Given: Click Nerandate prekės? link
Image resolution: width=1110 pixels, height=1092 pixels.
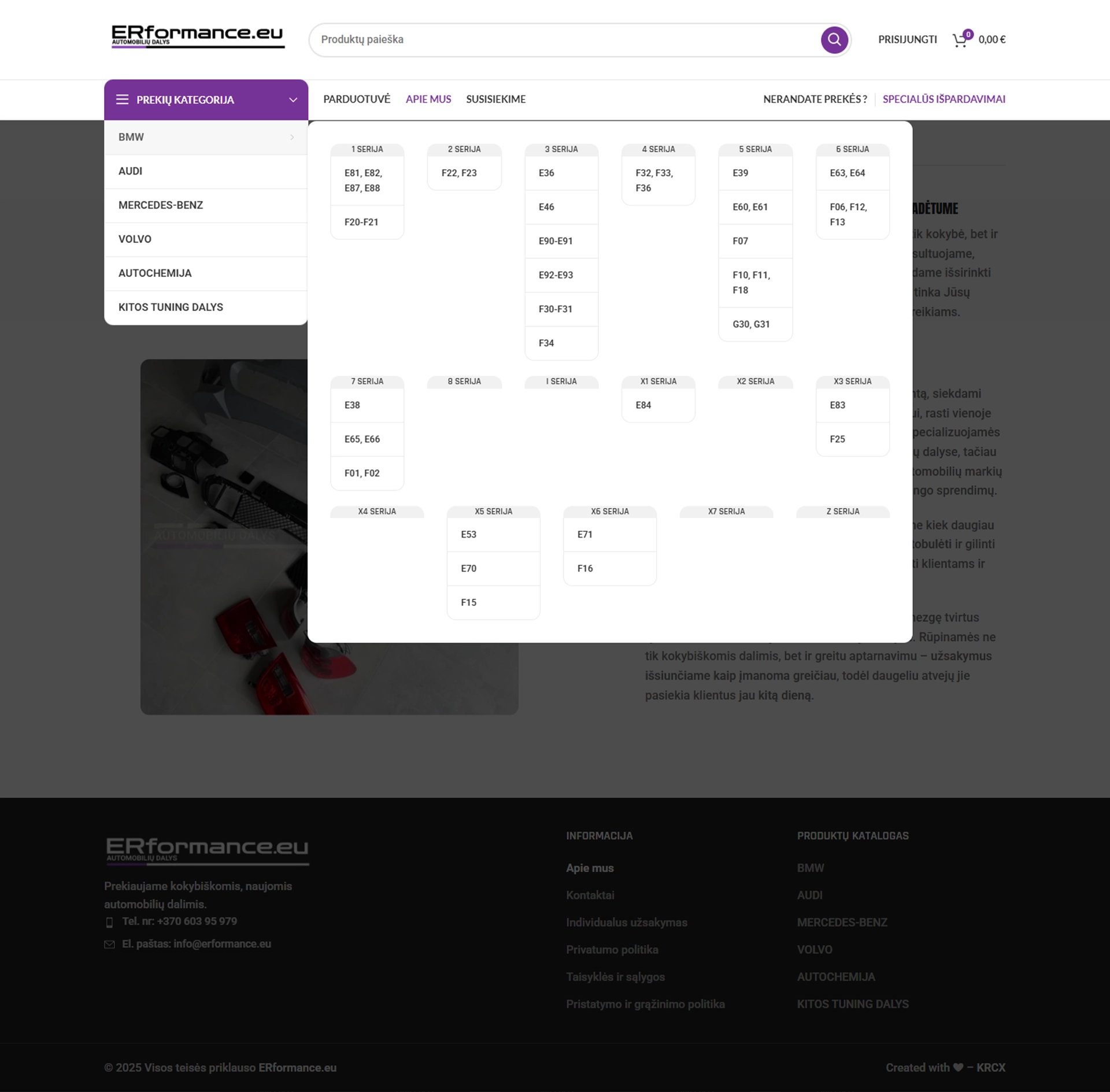Looking at the screenshot, I should point(815,99).
